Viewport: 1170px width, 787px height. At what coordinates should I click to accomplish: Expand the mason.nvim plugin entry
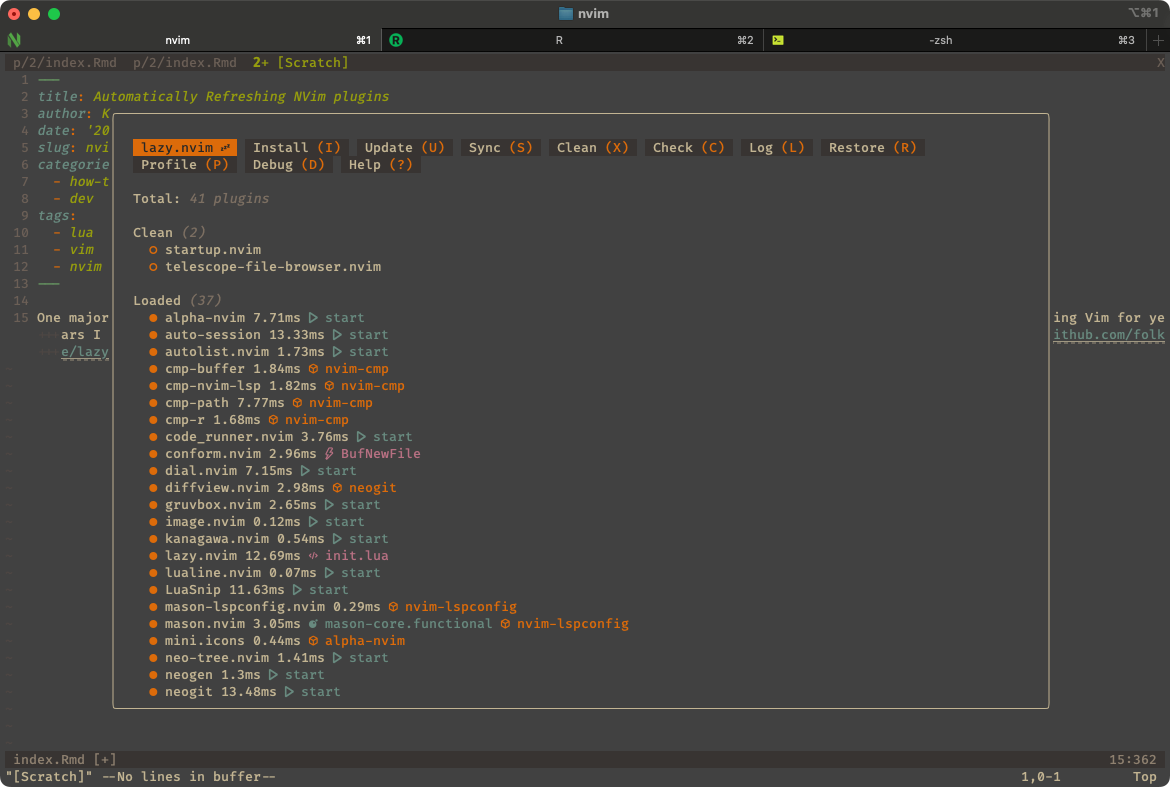(x=389, y=624)
